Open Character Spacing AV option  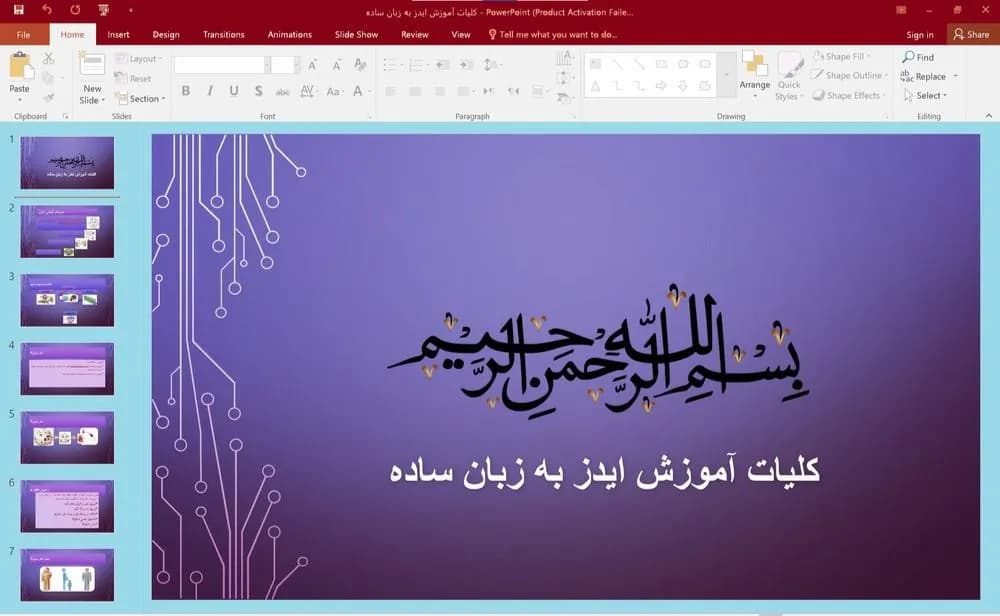click(307, 91)
